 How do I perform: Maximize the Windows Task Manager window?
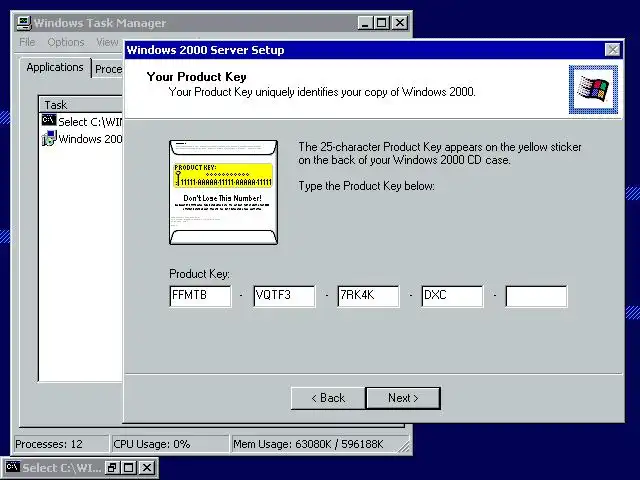click(x=382, y=23)
